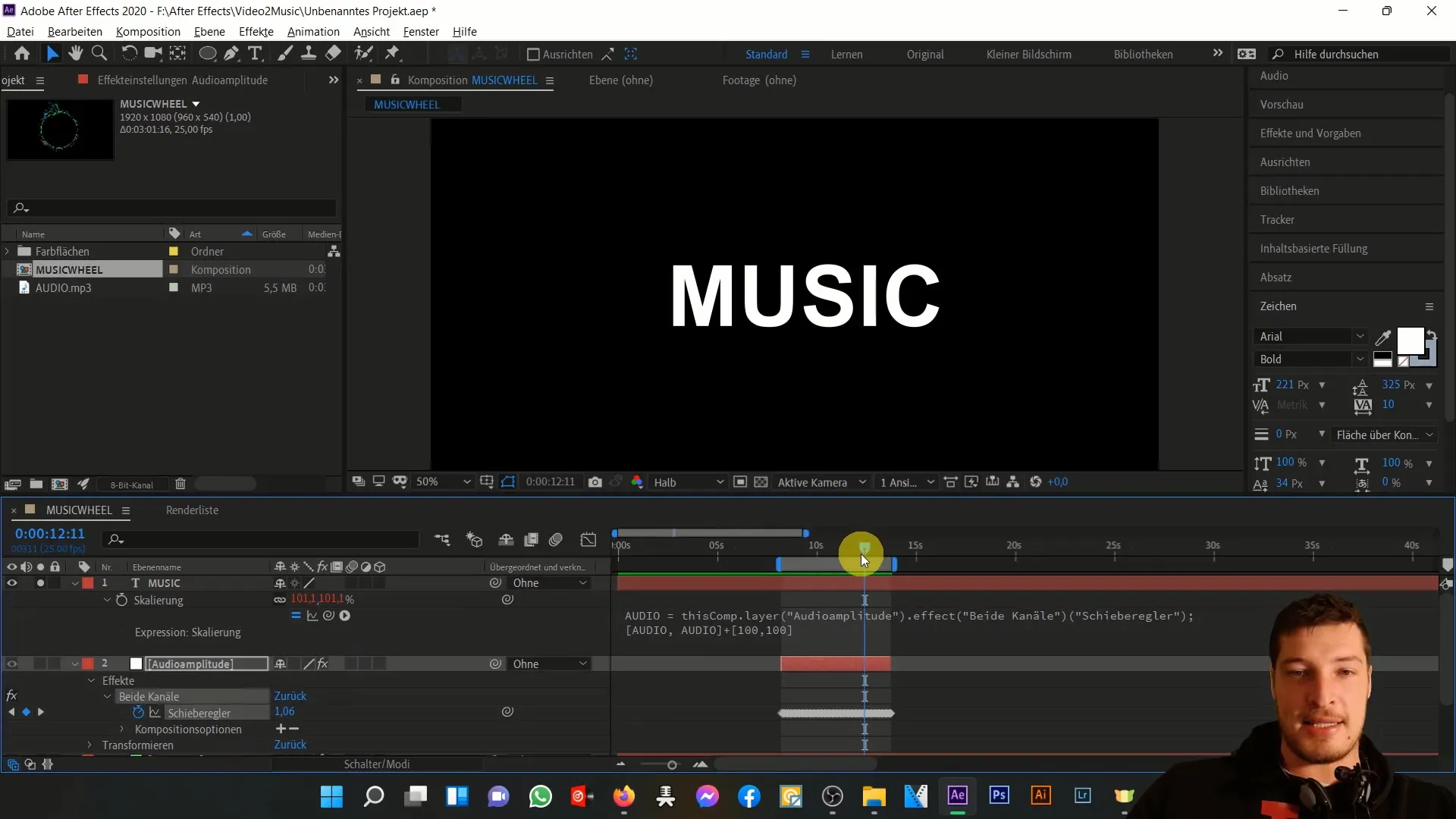Viewport: 1456px width, 819px height.
Task: Open the Aktive Kamera dropdown
Action: click(x=822, y=482)
